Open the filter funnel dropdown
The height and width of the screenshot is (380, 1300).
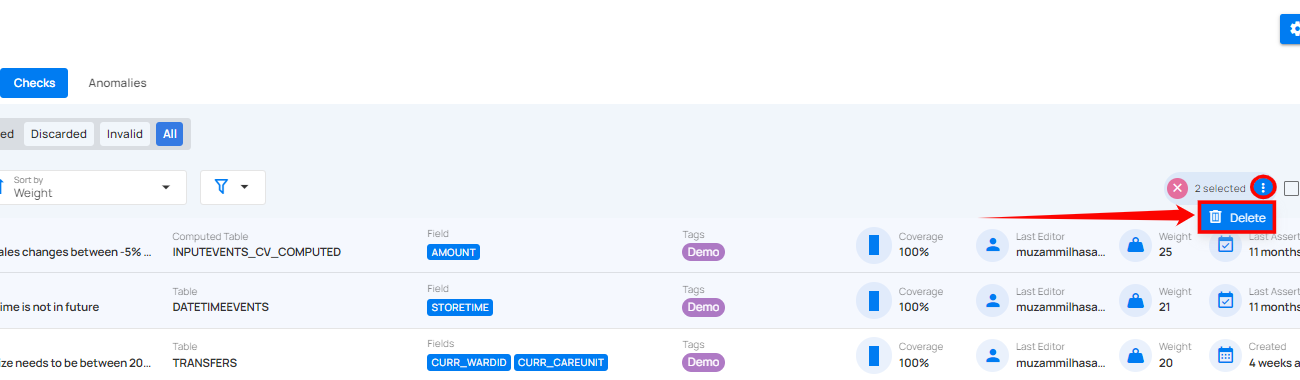tap(233, 187)
